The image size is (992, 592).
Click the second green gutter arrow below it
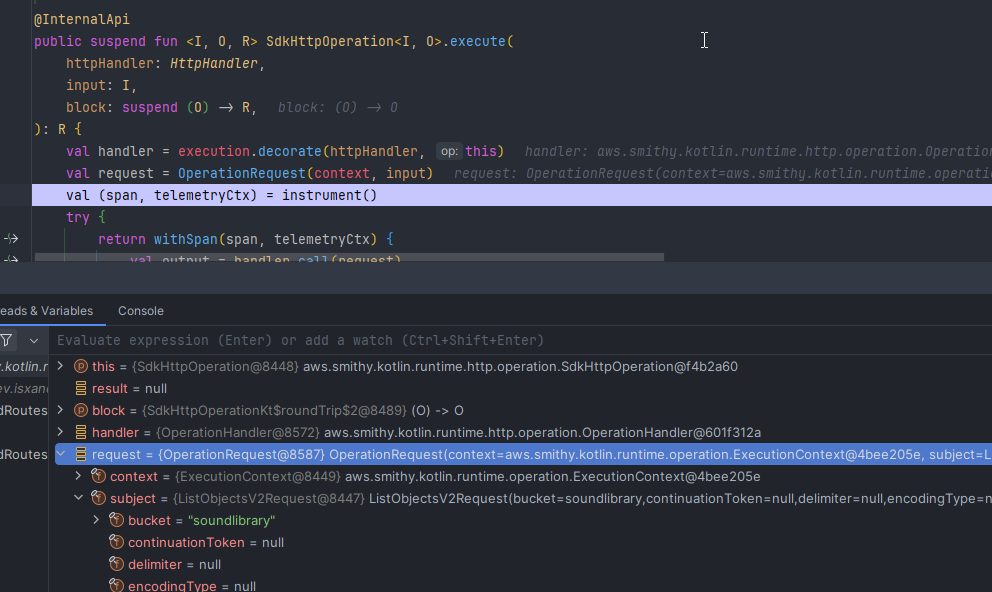[x=9, y=258]
